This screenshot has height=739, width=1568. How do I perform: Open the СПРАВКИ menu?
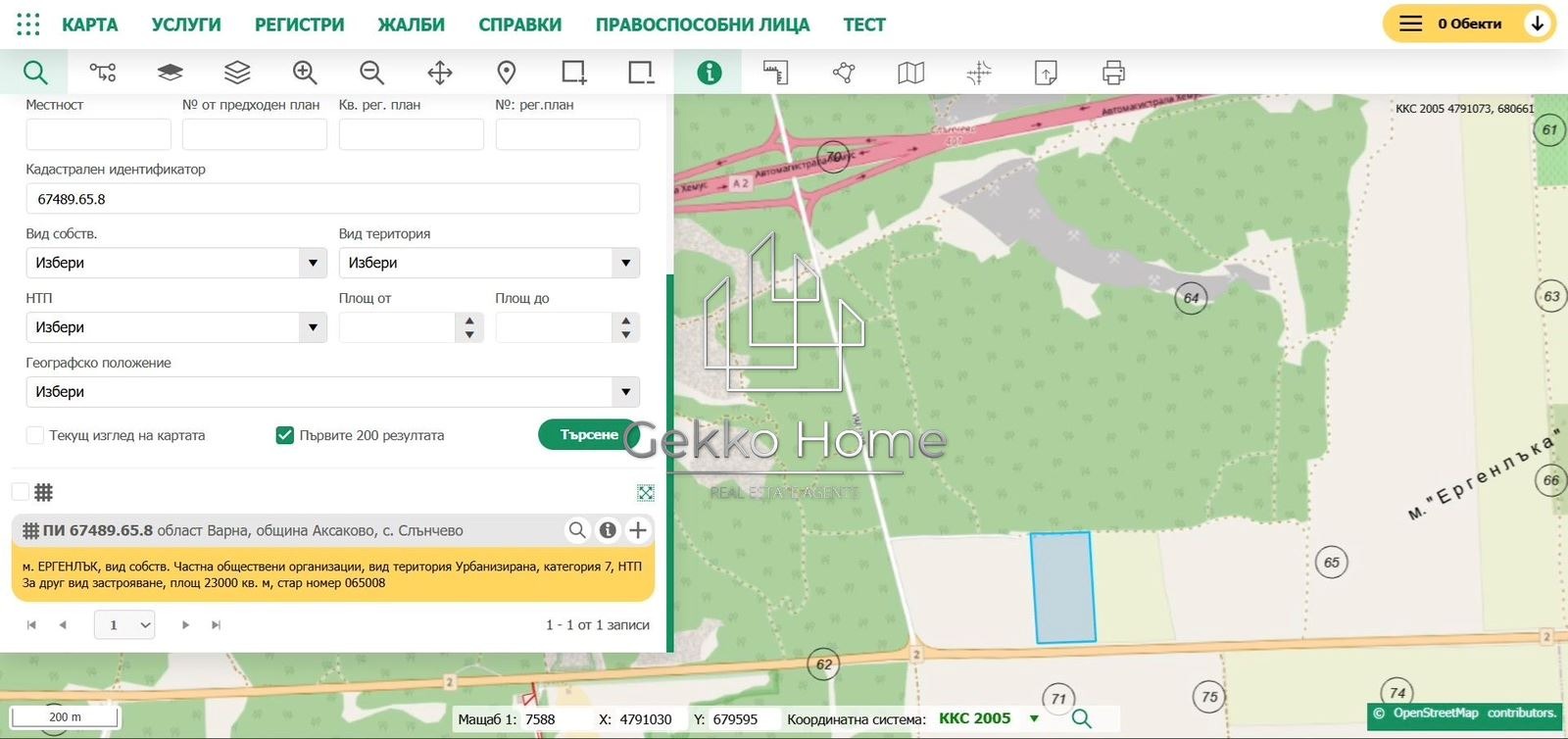[519, 25]
